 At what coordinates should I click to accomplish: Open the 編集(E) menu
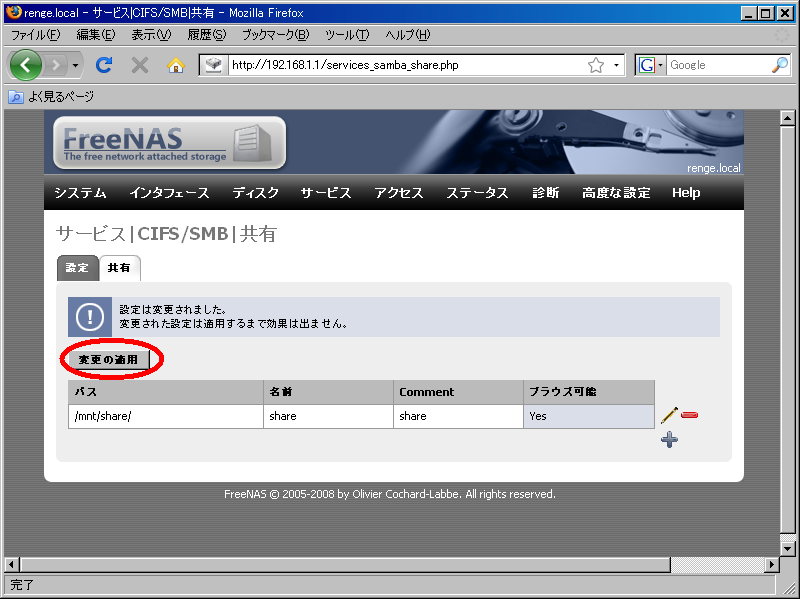[96, 35]
